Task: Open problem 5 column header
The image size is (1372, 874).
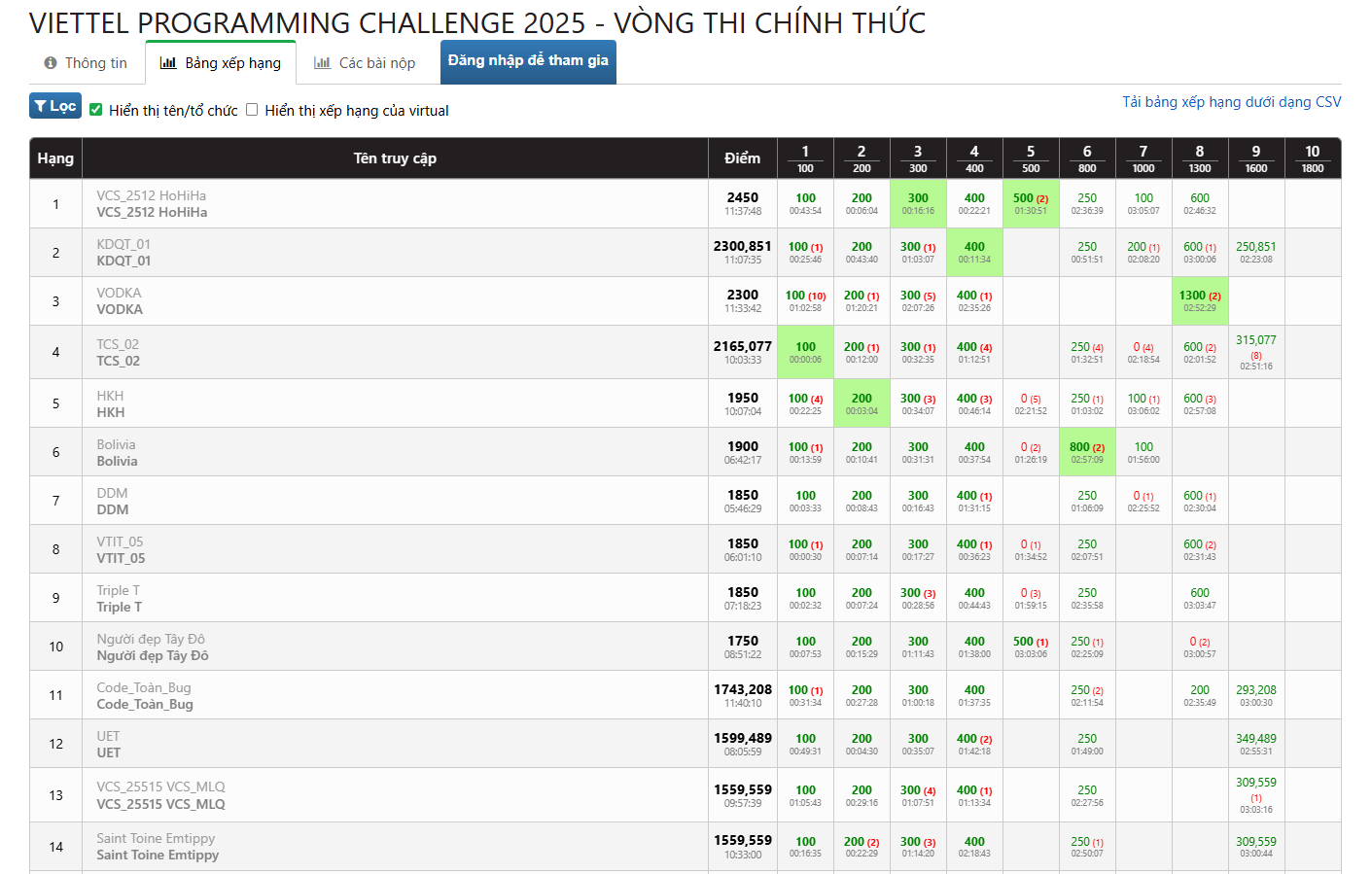Action: 1031,158
